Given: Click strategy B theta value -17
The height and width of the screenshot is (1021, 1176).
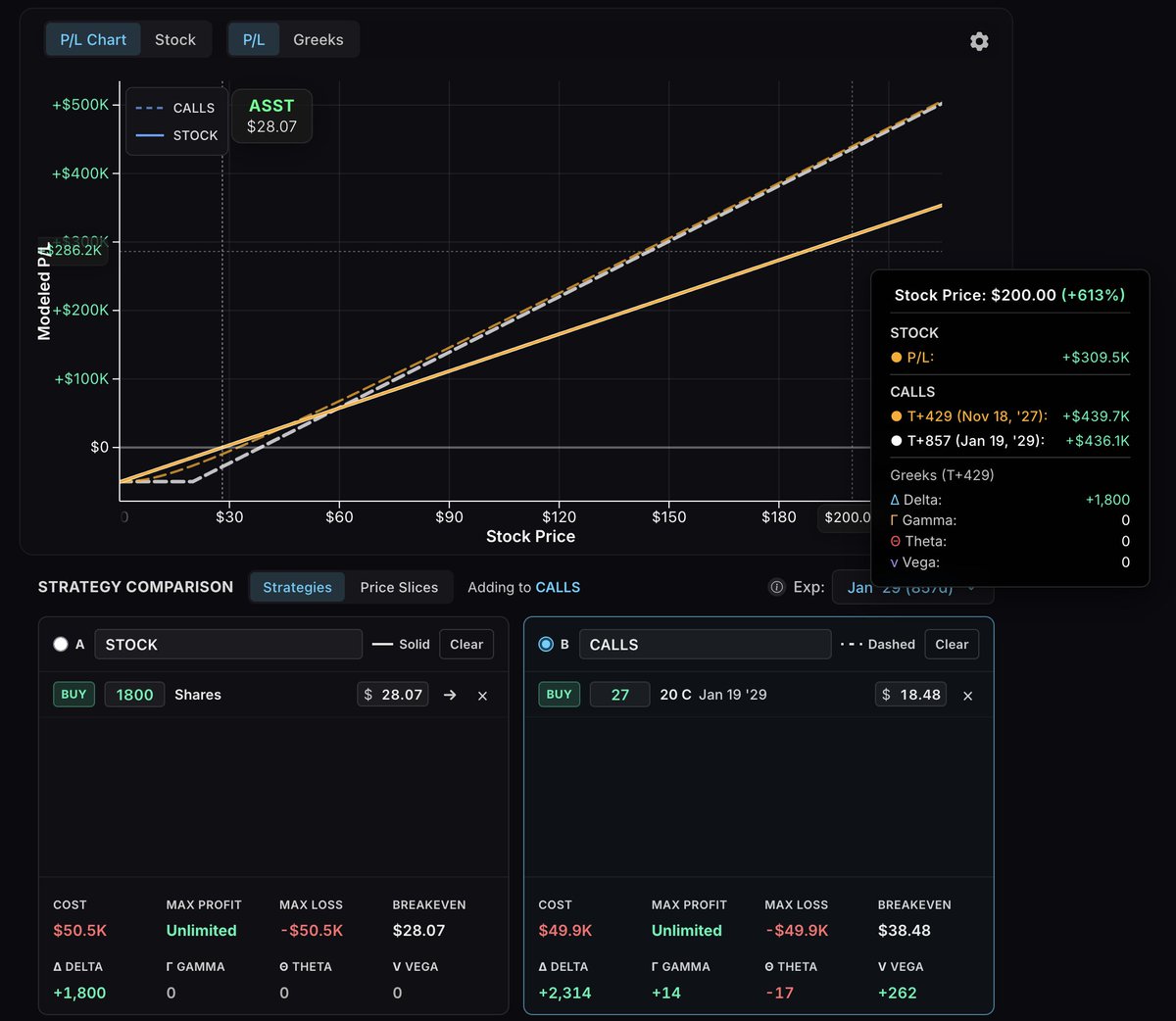Looking at the screenshot, I should (x=779, y=993).
